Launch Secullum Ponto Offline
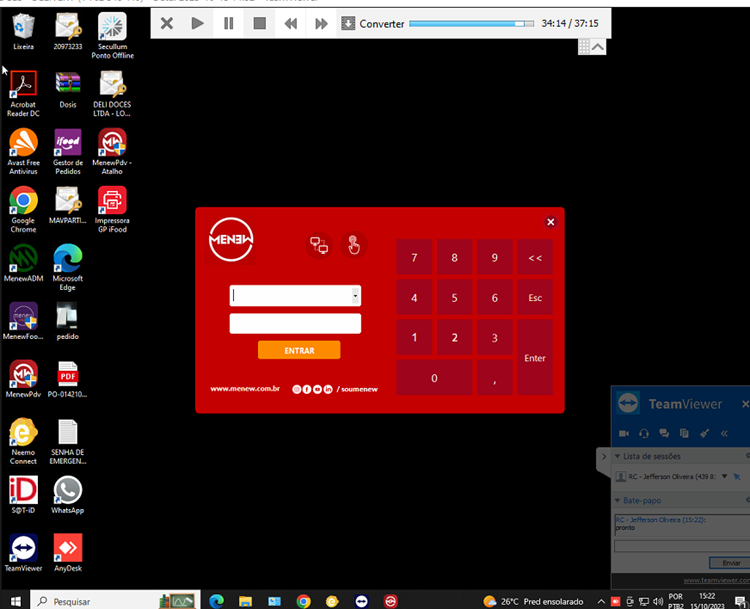 (x=112, y=36)
